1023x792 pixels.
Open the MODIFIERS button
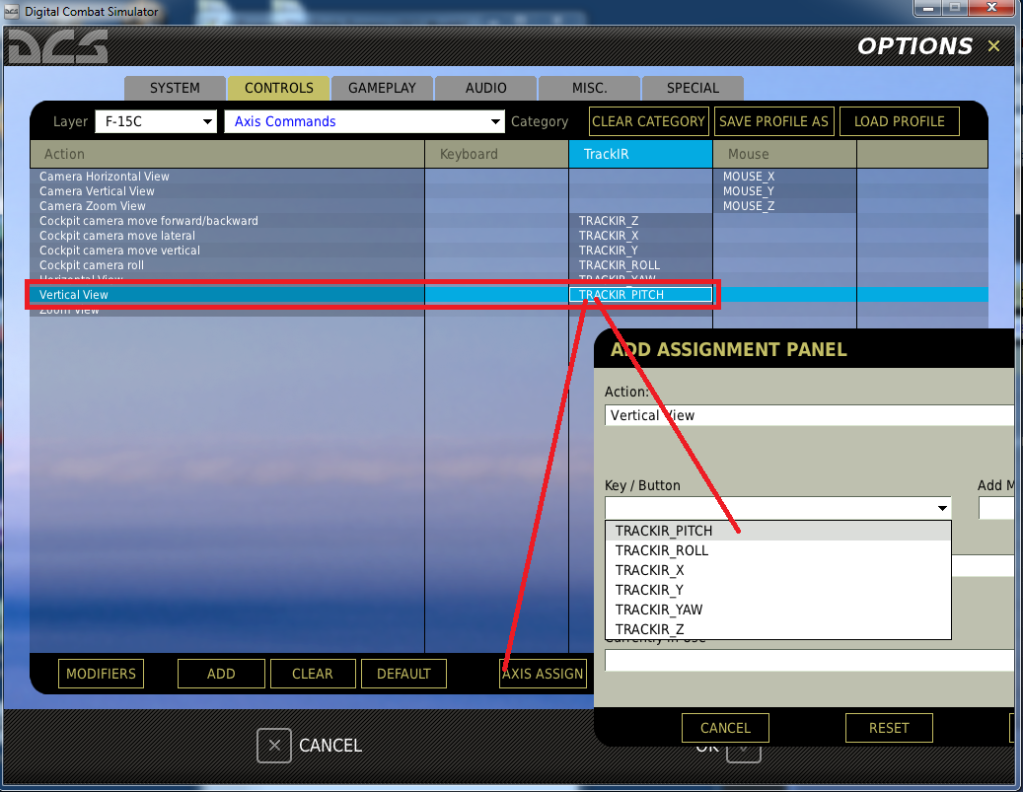pyautogui.click(x=101, y=674)
